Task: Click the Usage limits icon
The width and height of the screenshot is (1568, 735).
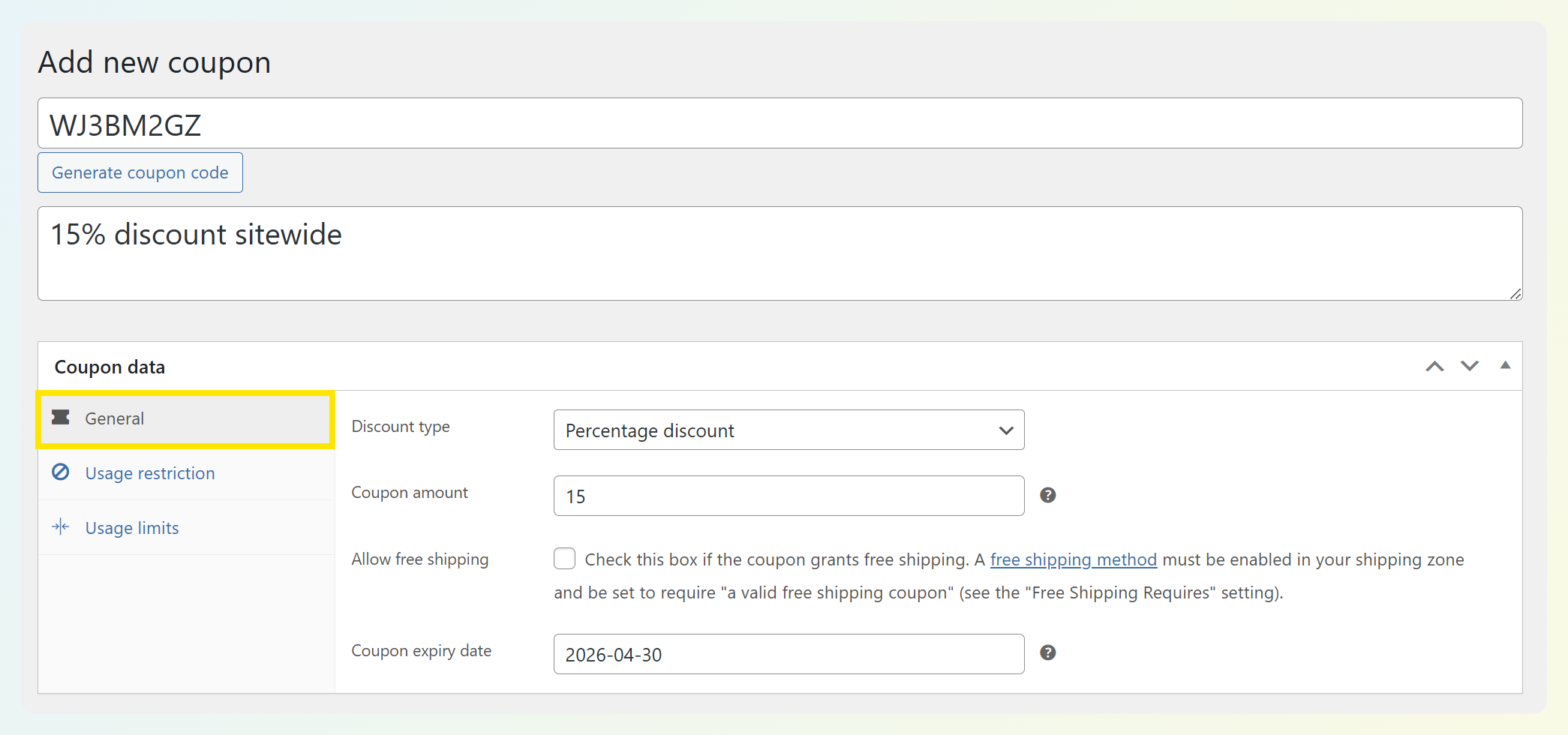Action: point(61,527)
